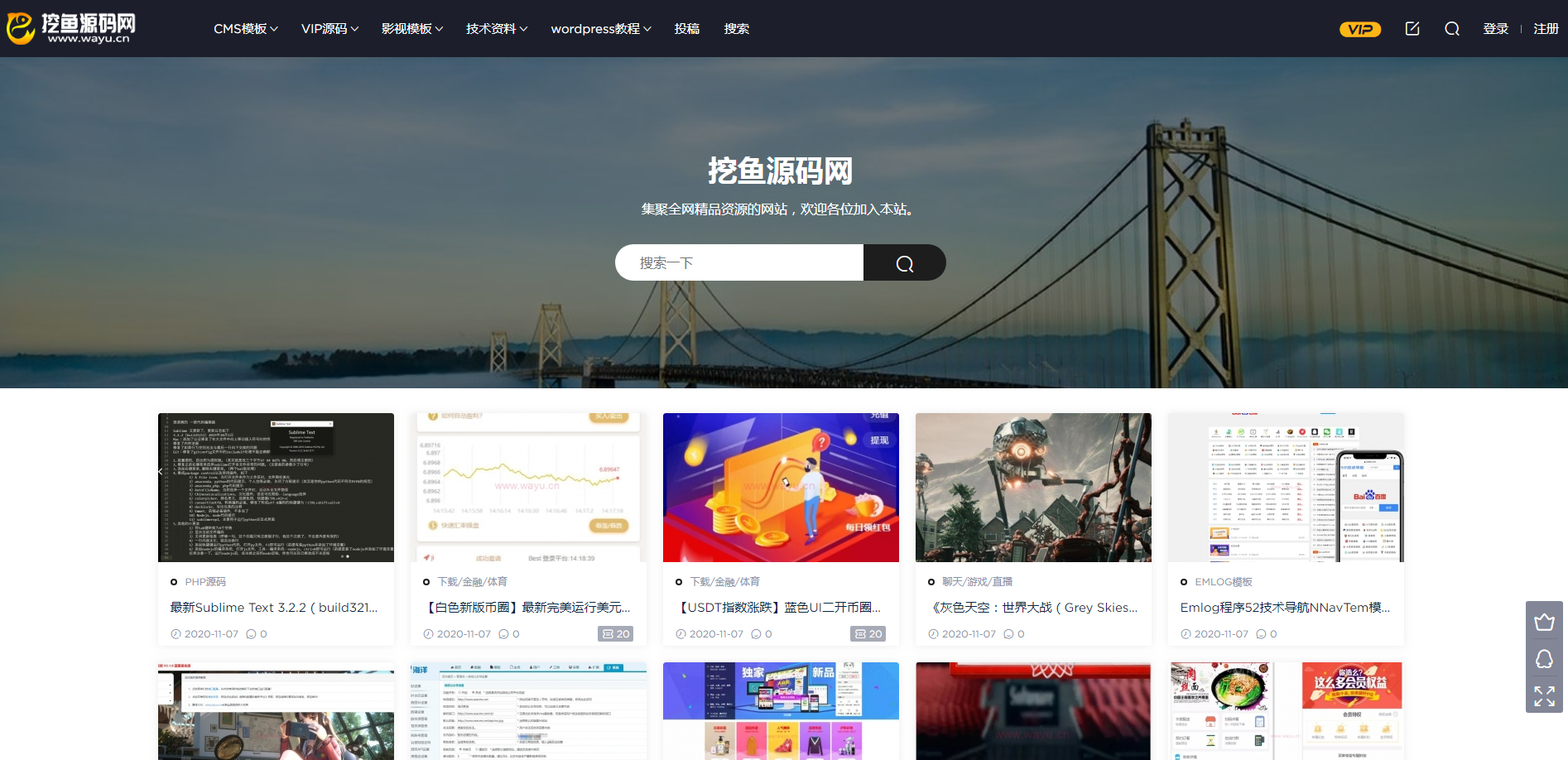Expand the 技术资料 dropdown menu
This screenshot has width=1568, height=760.
[x=496, y=29]
